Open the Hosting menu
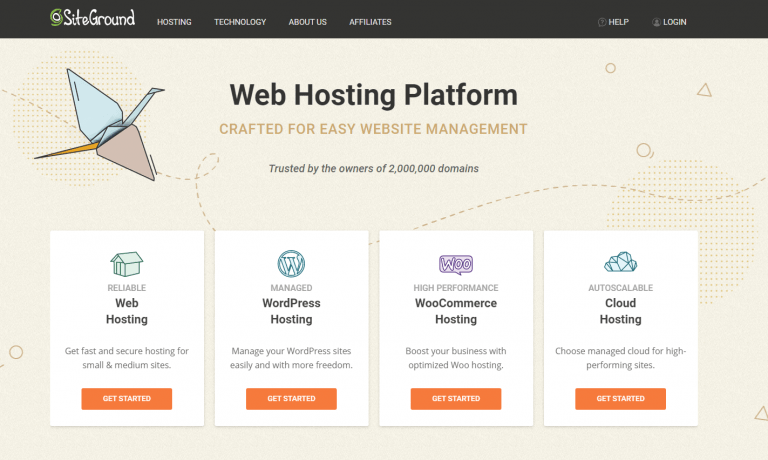This screenshot has width=768, height=460. (x=174, y=22)
